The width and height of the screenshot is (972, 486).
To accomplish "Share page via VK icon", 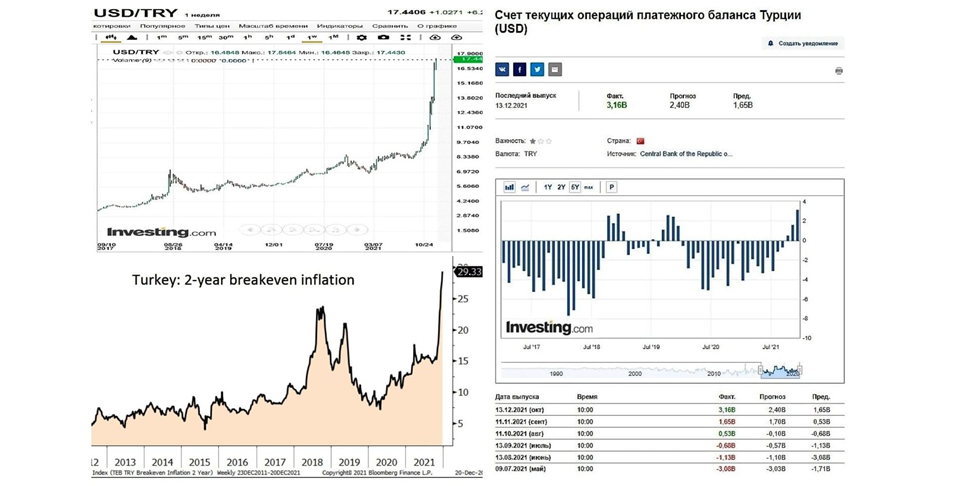I will click(501, 69).
